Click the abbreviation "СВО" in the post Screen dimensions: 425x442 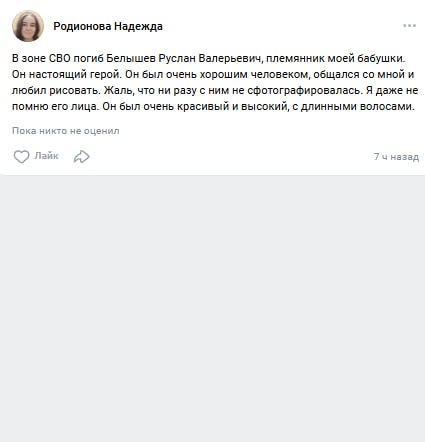[x=60, y=58]
